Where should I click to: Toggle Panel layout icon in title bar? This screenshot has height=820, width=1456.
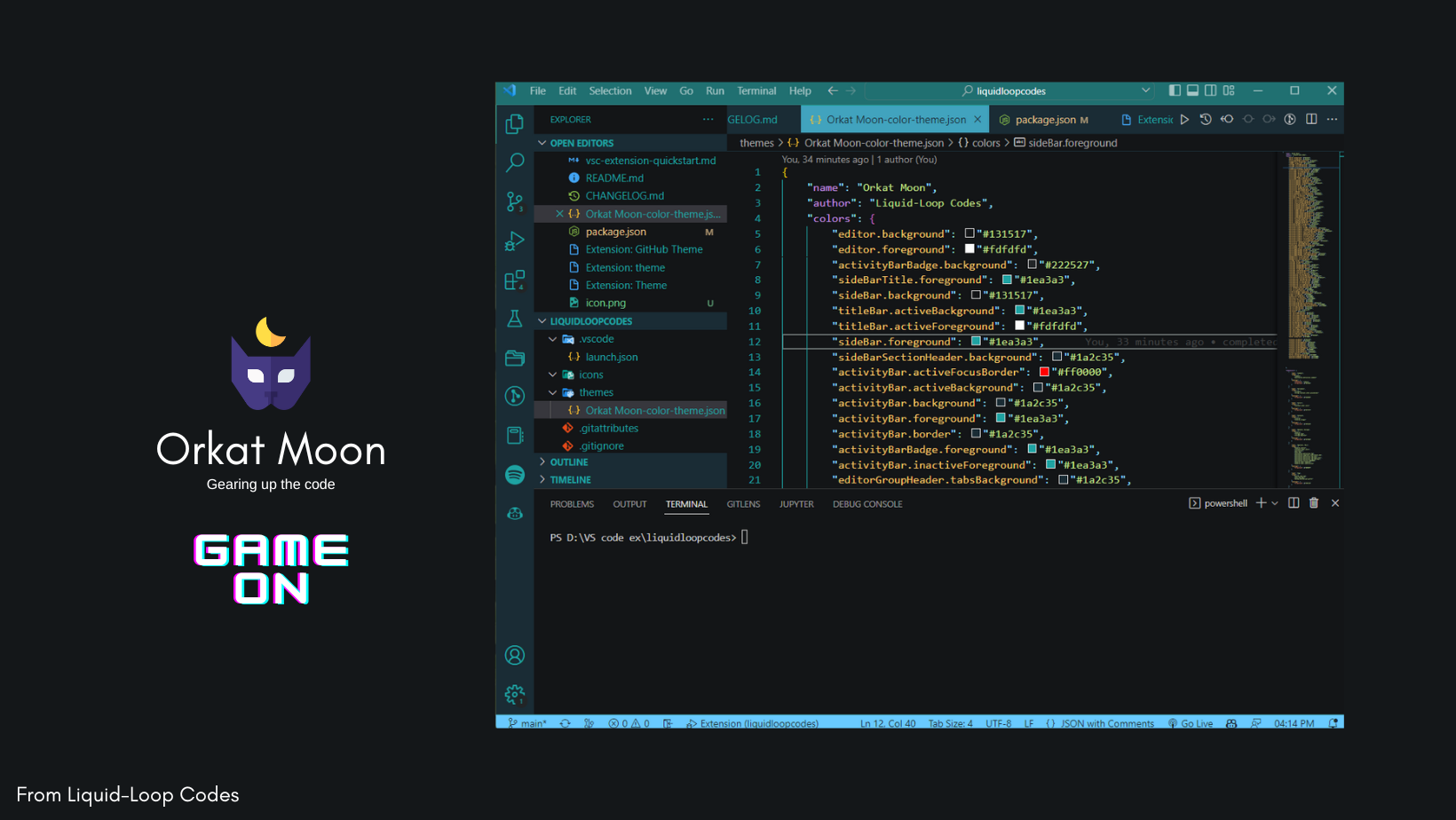pos(1192,91)
